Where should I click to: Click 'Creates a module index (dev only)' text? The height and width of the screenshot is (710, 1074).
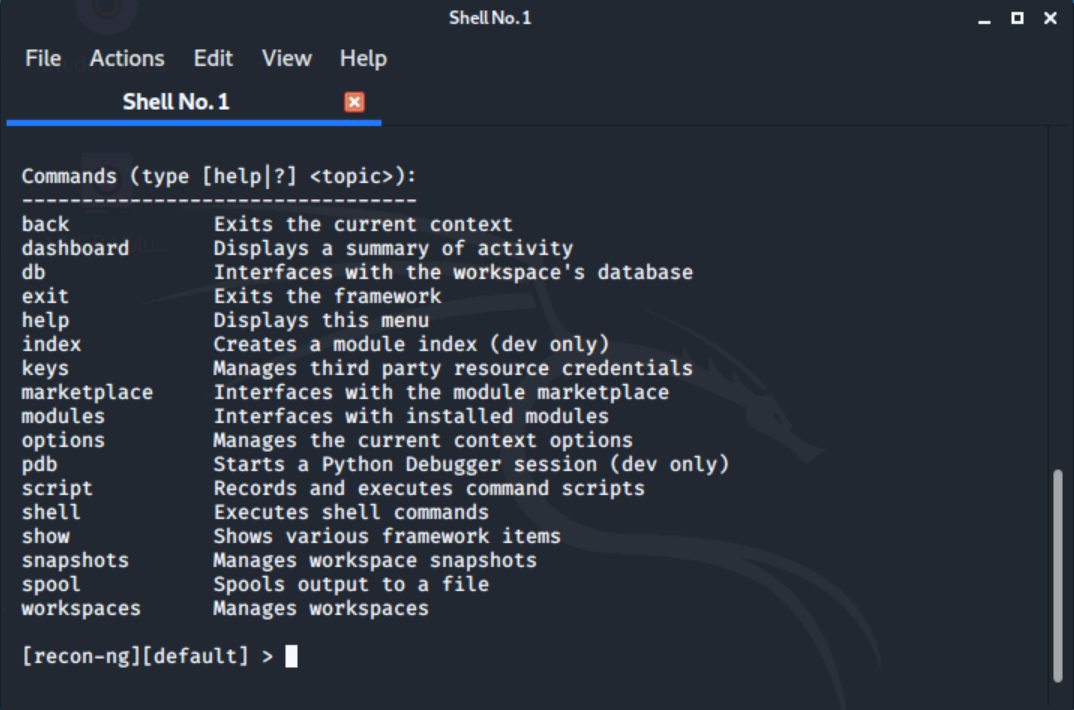coord(412,344)
